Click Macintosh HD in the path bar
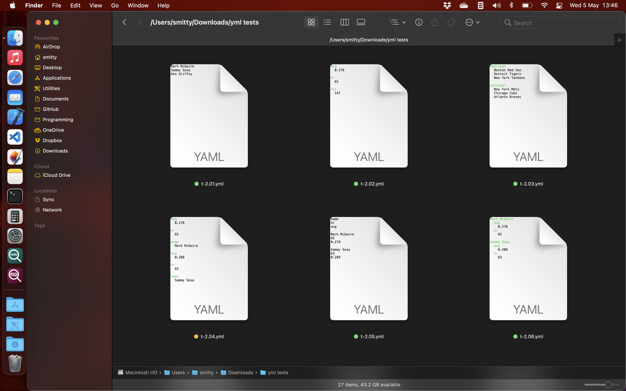The image size is (626, 391). tap(137, 373)
